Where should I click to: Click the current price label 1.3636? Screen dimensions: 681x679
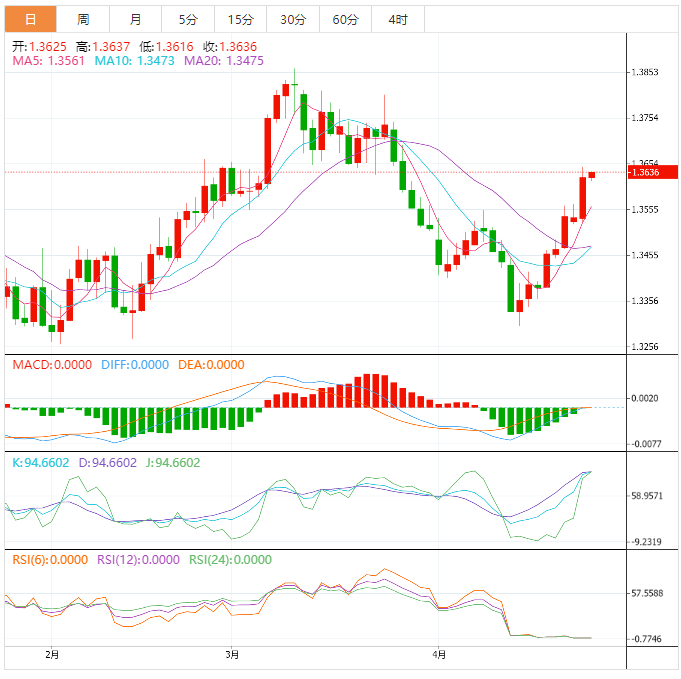(x=653, y=172)
